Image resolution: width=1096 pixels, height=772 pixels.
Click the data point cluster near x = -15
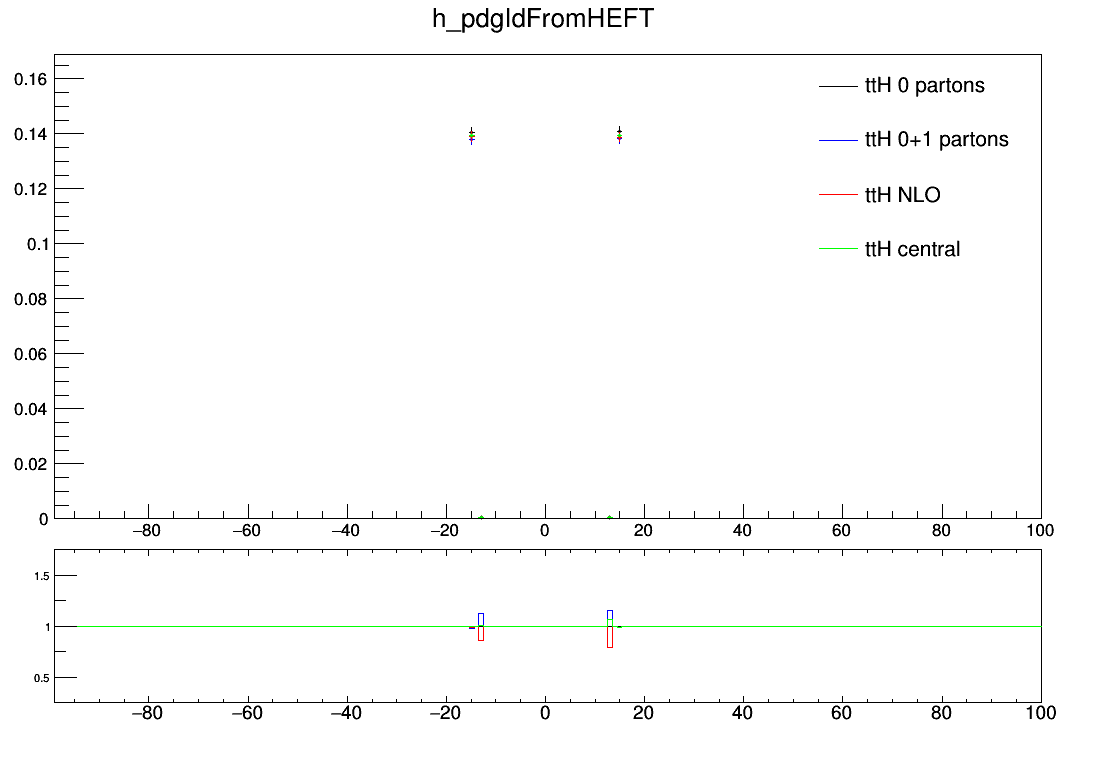tap(472, 136)
